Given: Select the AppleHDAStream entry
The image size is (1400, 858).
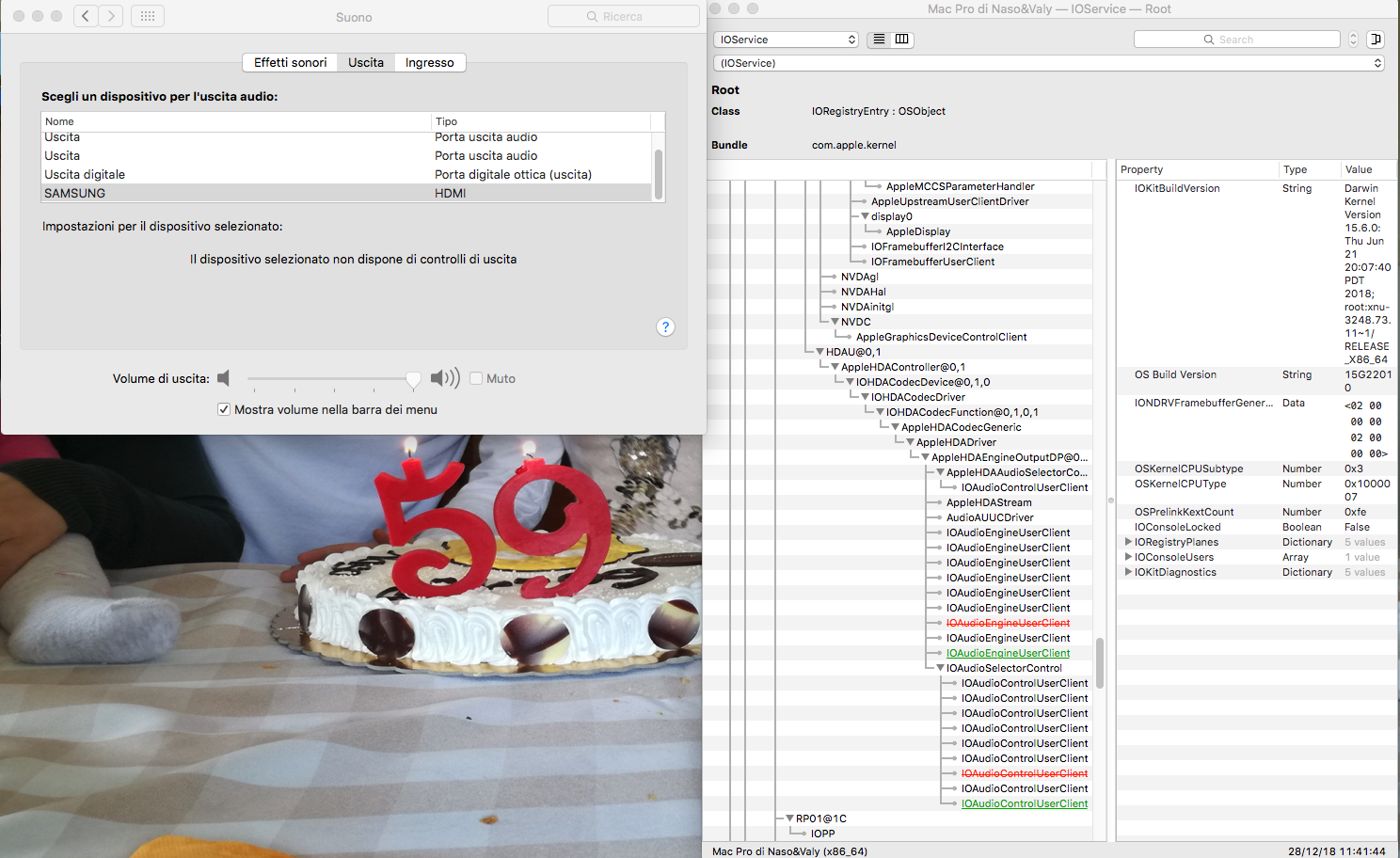Looking at the screenshot, I should coord(989,502).
